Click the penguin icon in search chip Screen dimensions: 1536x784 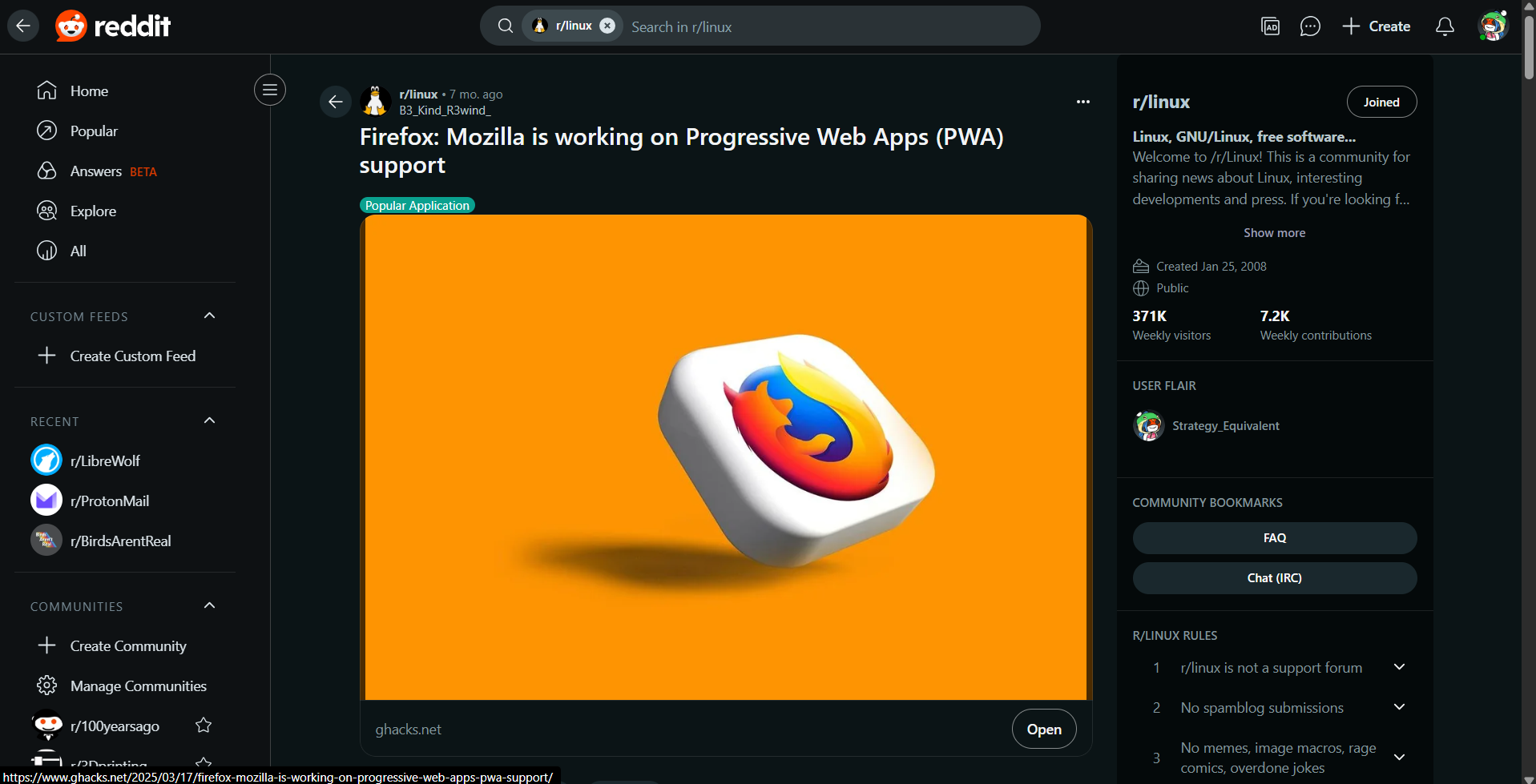(540, 26)
